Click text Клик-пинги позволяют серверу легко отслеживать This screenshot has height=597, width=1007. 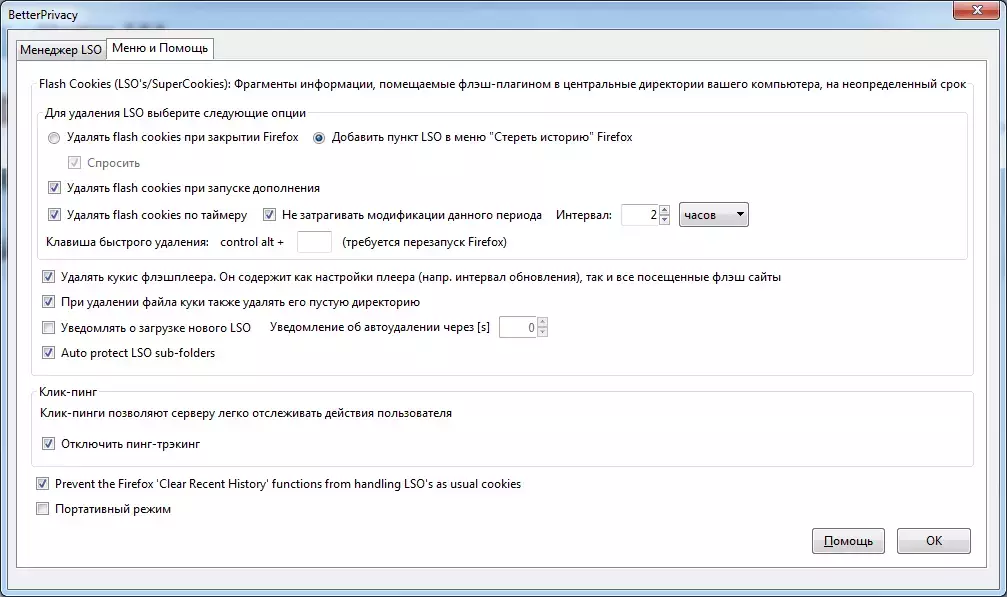click(246, 413)
